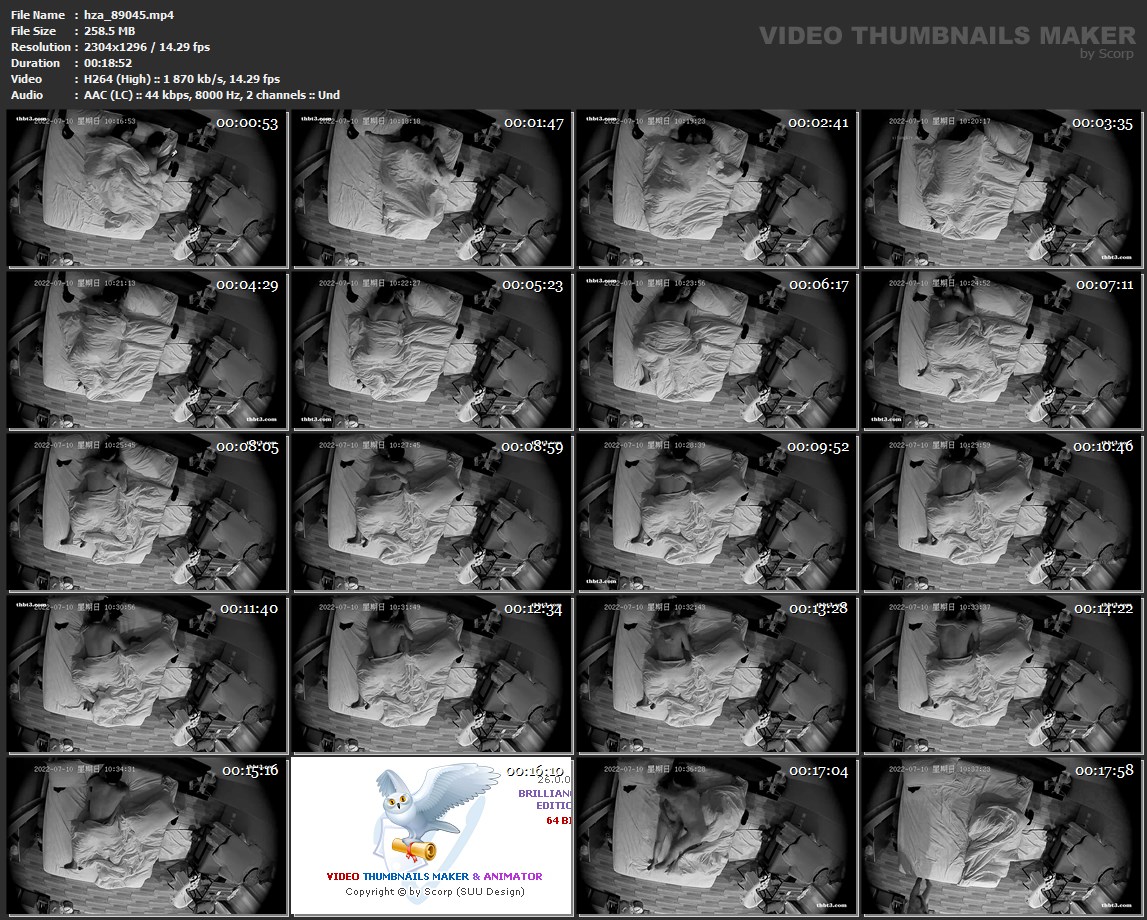Open the frame stamped 00:06:17
This screenshot has height=920, width=1147.
717,351
